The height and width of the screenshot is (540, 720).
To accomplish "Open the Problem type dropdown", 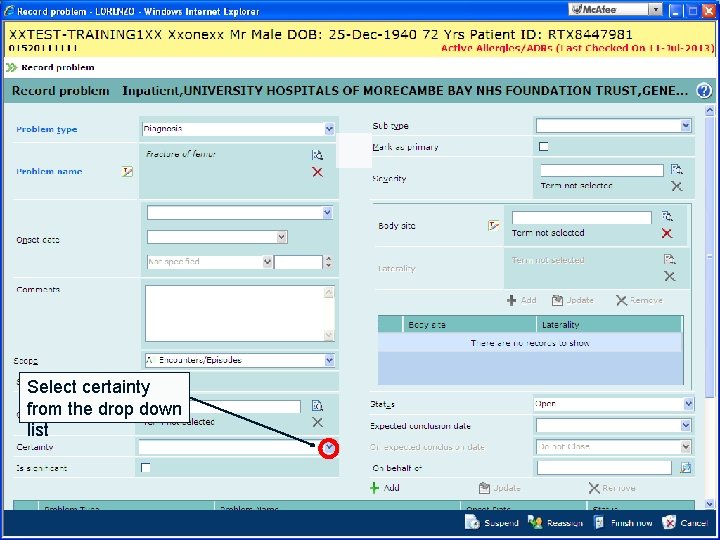I will tap(329, 129).
